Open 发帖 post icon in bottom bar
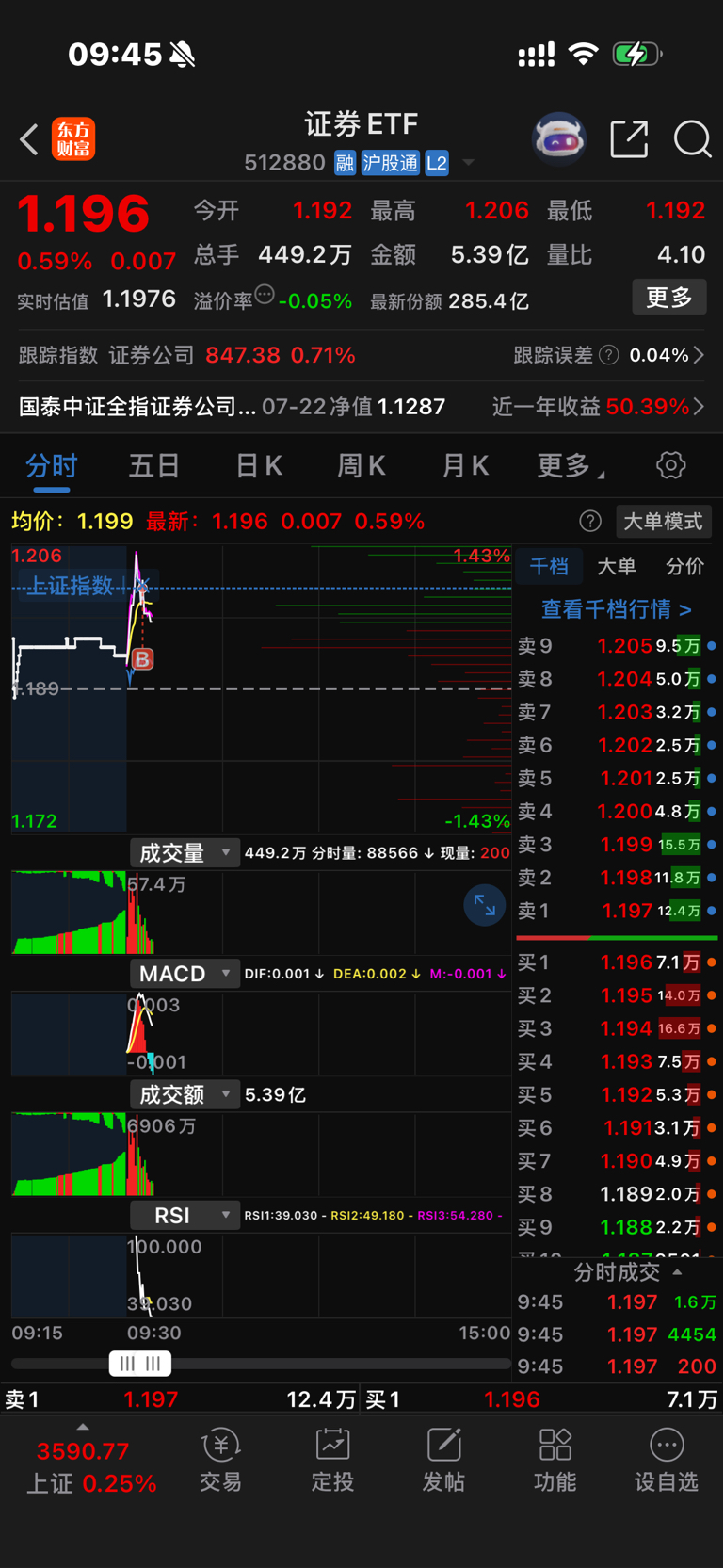The image size is (724, 1568). pyautogui.click(x=443, y=1460)
